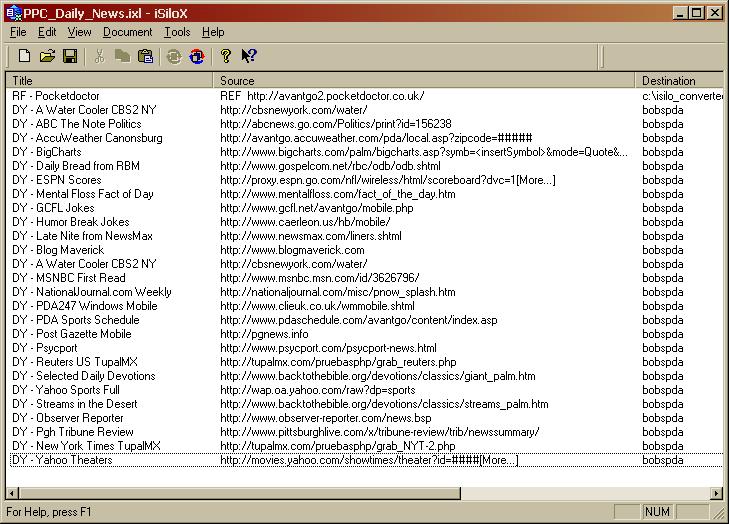Select DY - Streams in the Desert row
The image size is (729, 524).
click(x=366, y=404)
